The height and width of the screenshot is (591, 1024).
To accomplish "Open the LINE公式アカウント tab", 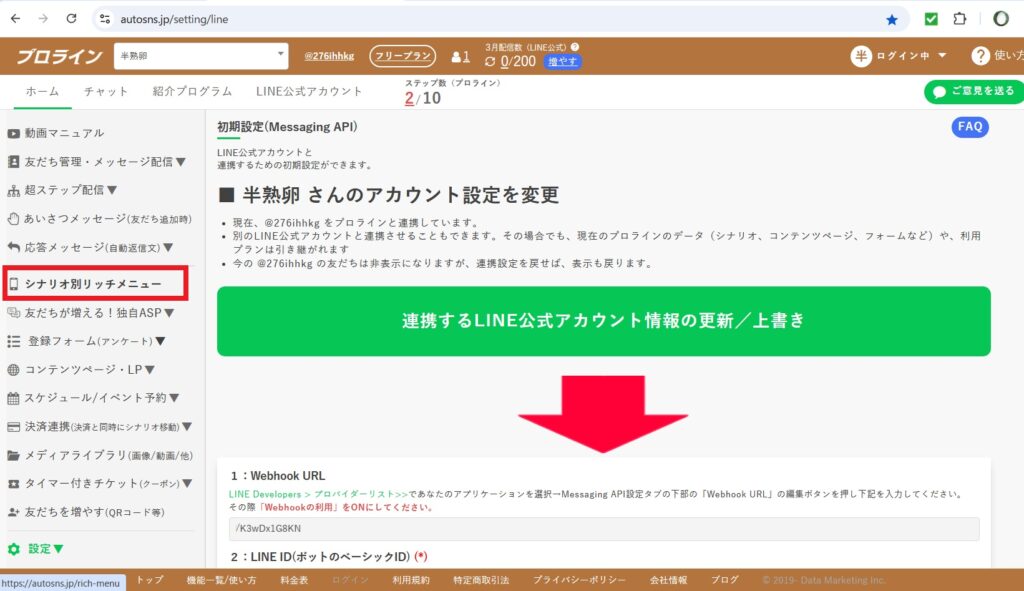I will click(x=309, y=91).
